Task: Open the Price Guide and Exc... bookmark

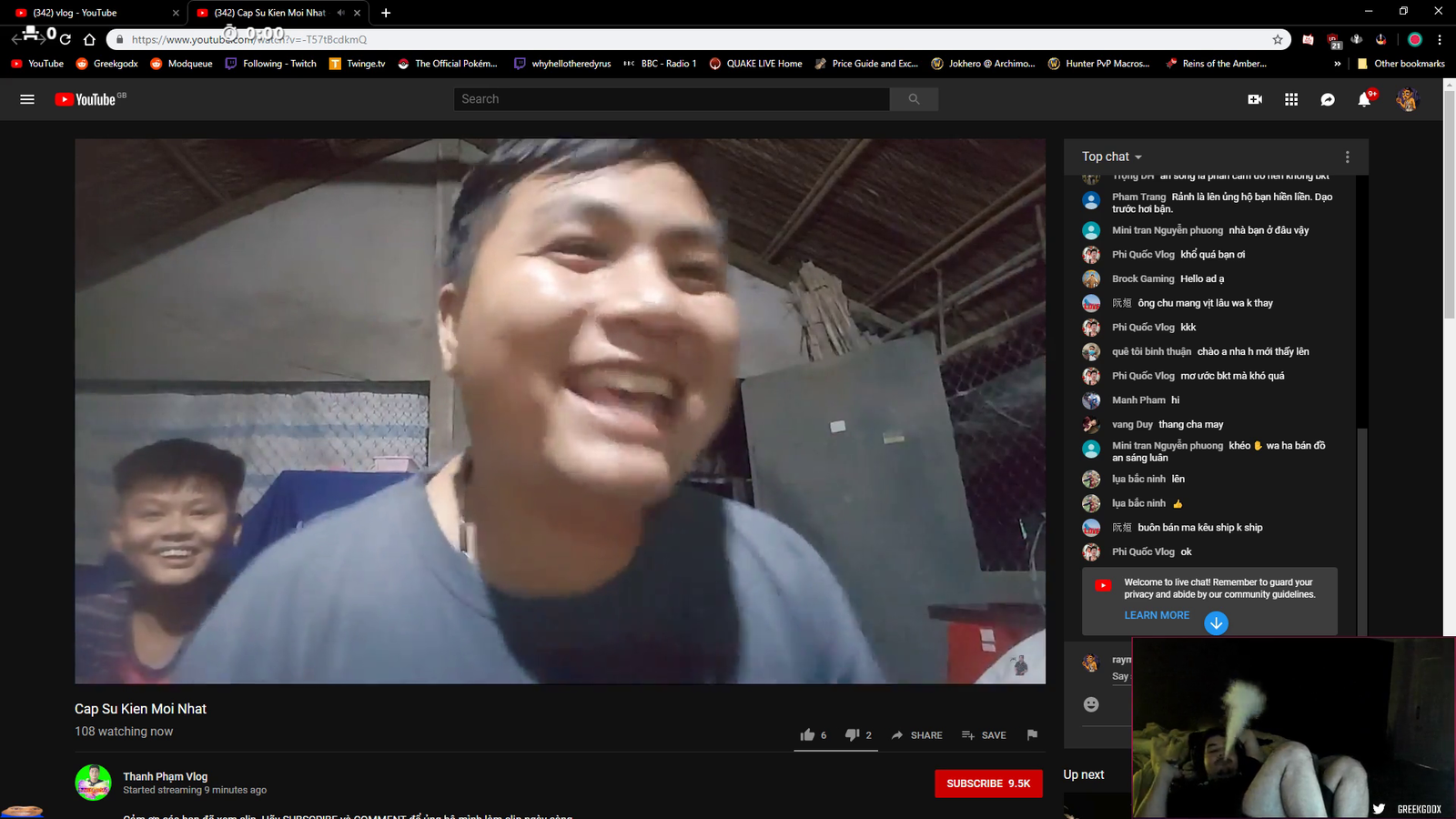Action: coord(866,64)
